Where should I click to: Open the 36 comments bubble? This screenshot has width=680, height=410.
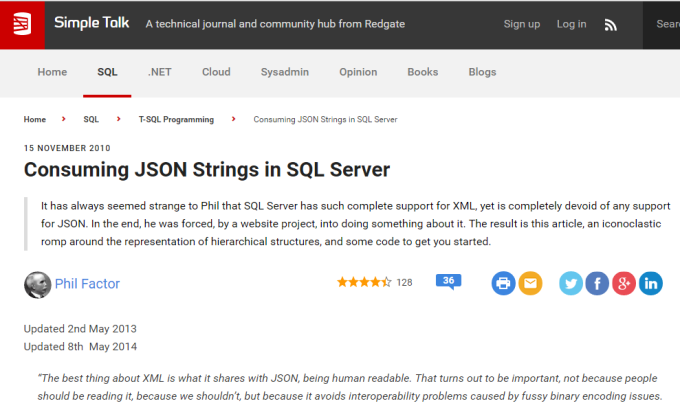tap(448, 282)
